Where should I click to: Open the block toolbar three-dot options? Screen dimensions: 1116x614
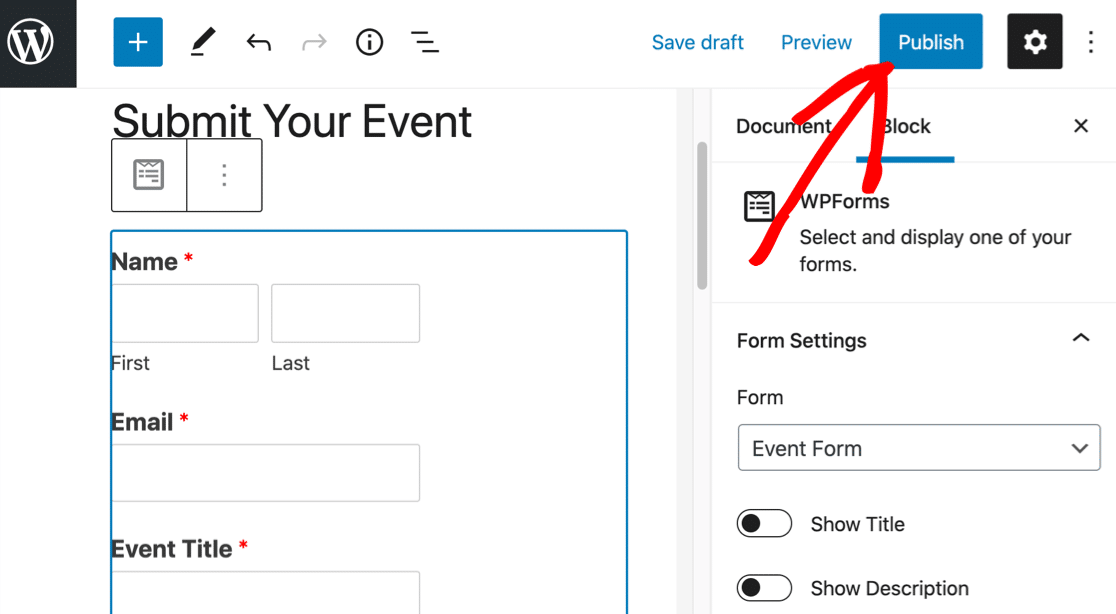(x=224, y=175)
